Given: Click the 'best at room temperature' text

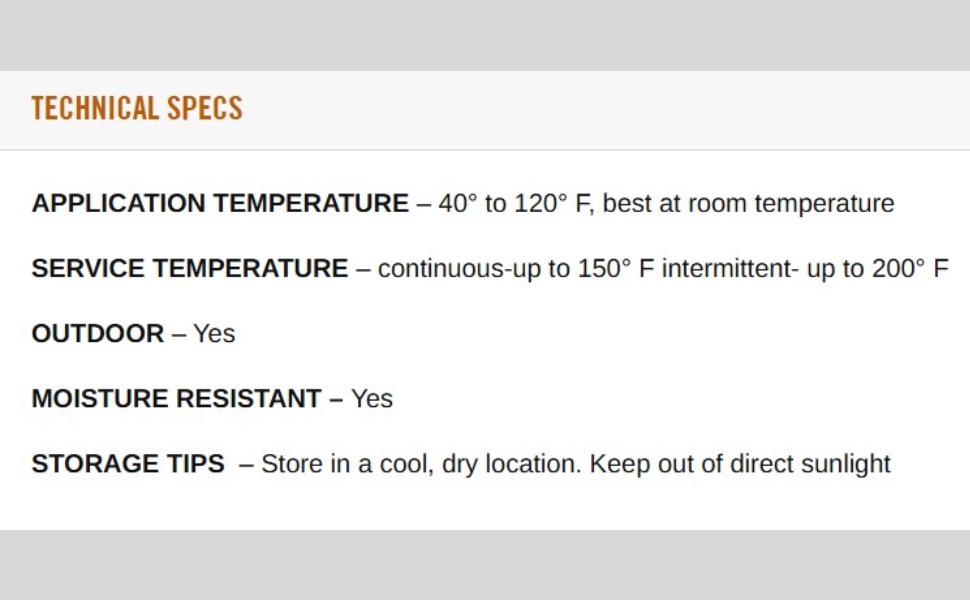Looking at the screenshot, I should click(749, 204).
